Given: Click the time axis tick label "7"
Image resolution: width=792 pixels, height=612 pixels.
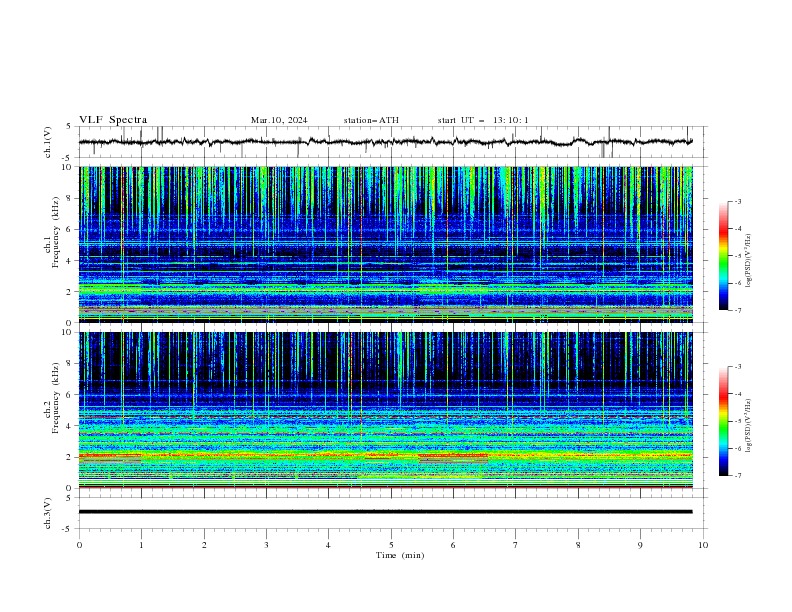Looking at the screenshot, I should (x=516, y=545).
